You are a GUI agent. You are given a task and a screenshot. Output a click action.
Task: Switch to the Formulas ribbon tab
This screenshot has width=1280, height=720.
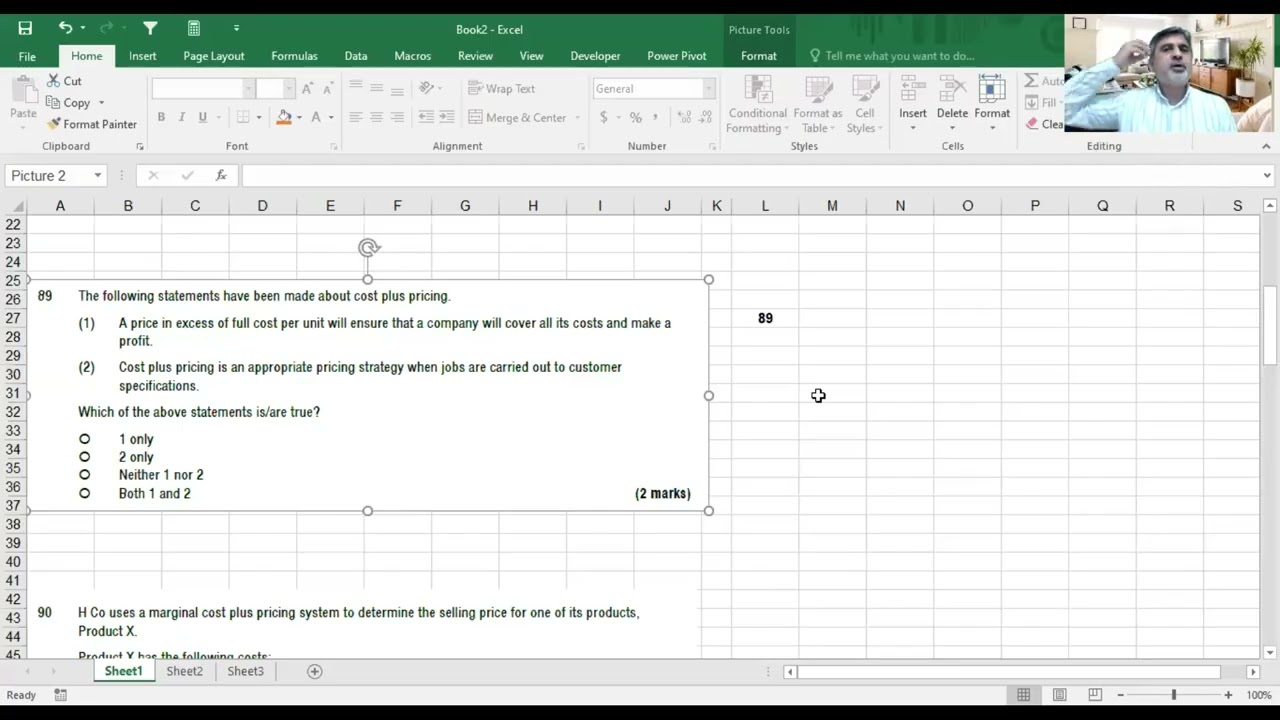coord(294,56)
